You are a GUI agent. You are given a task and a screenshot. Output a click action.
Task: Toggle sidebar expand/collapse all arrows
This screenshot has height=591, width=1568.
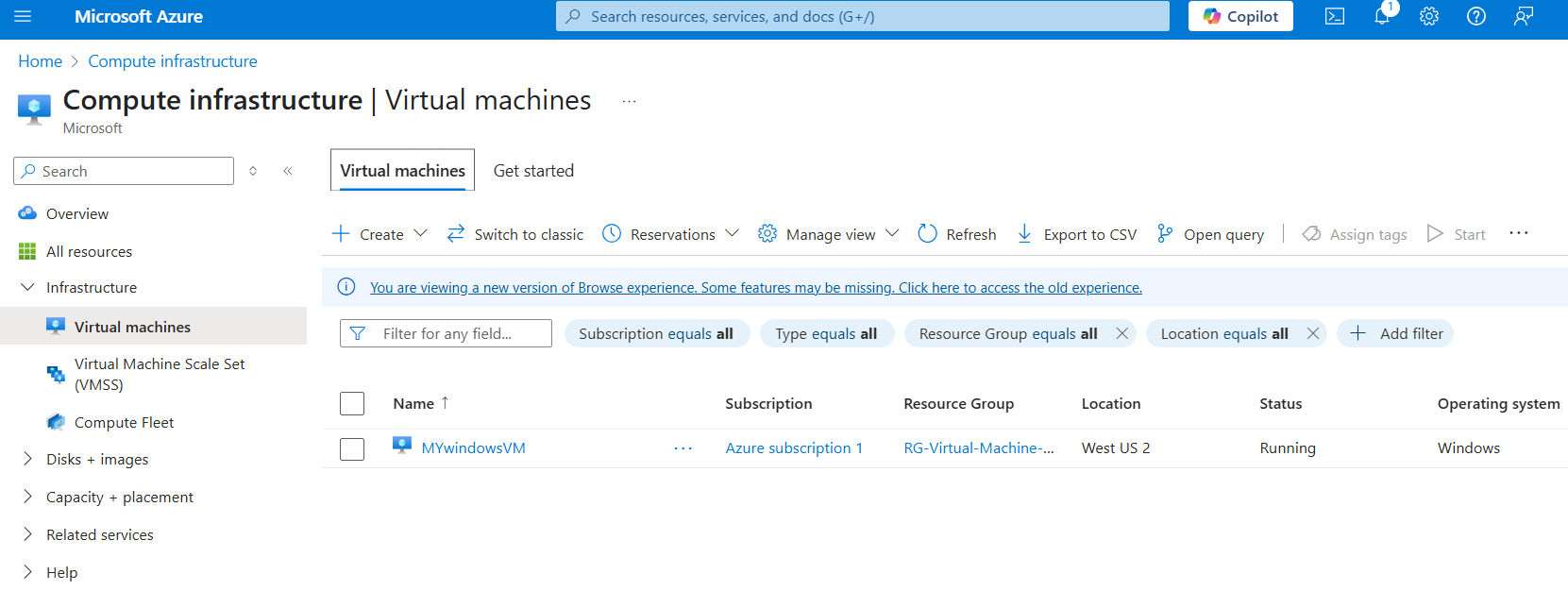coord(253,171)
